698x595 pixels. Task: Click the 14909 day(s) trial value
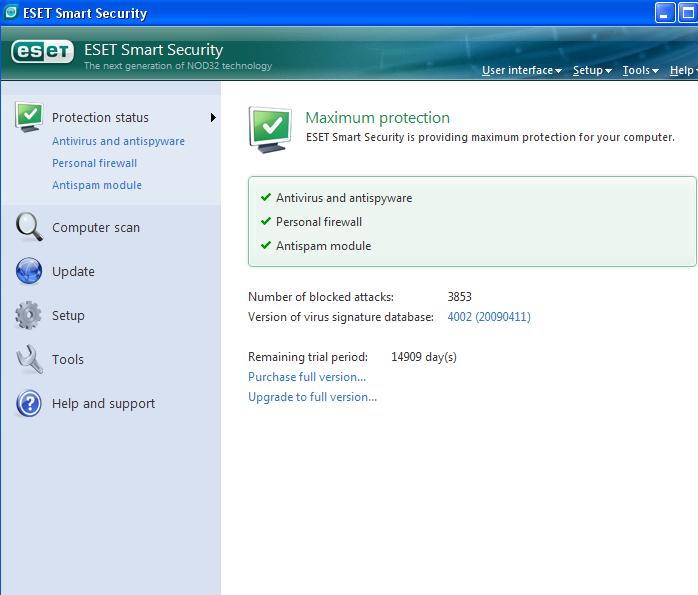tap(424, 357)
